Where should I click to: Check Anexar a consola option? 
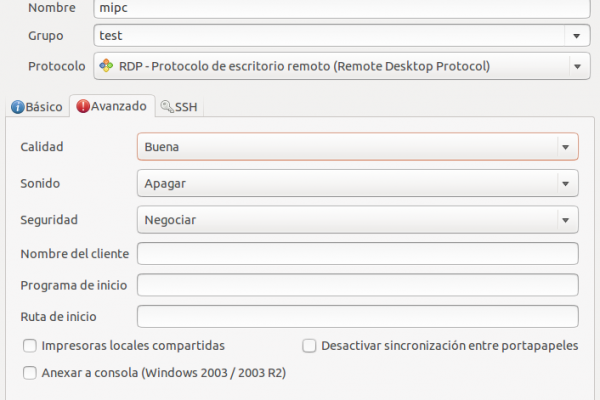click(x=30, y=373)
